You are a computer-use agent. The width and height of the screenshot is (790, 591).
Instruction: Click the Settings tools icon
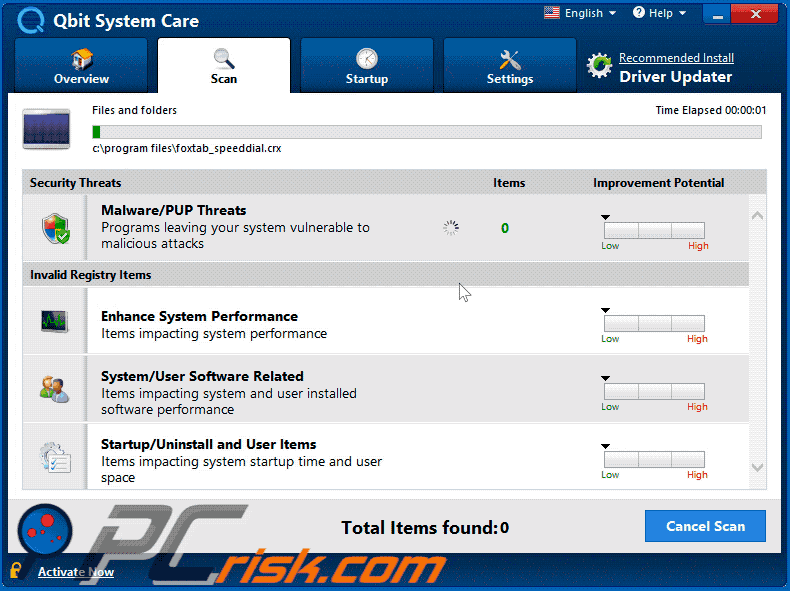pos(510,59)
